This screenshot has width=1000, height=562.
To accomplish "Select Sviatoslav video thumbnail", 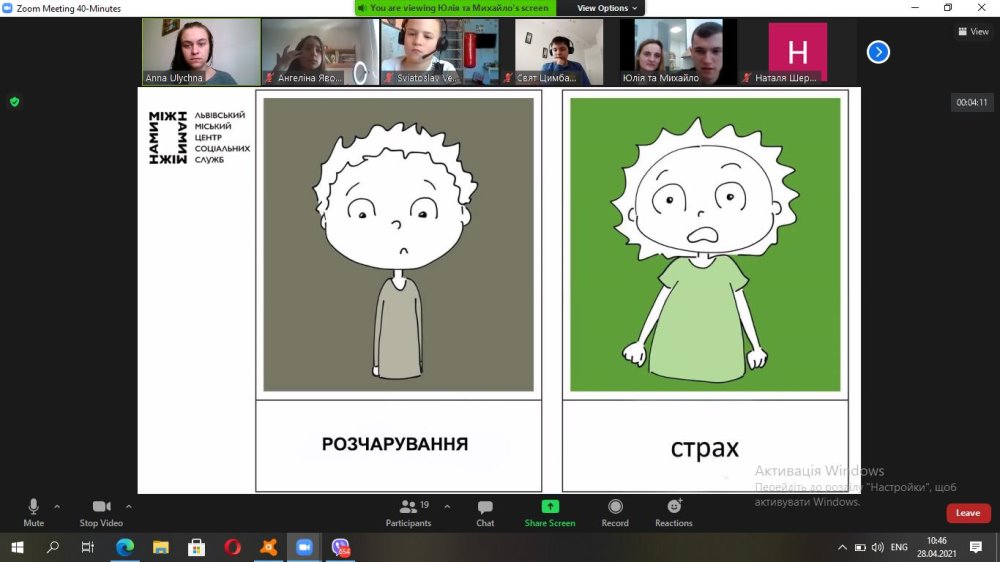I will pos(439,52).
